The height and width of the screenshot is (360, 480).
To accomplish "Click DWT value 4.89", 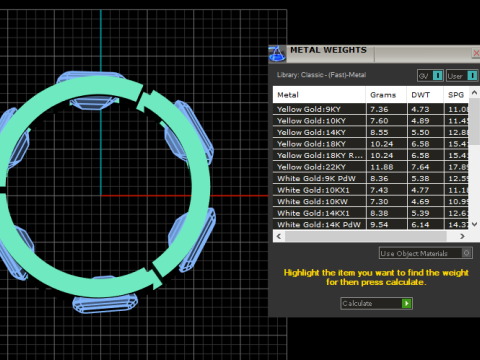I will coord(420,121).
